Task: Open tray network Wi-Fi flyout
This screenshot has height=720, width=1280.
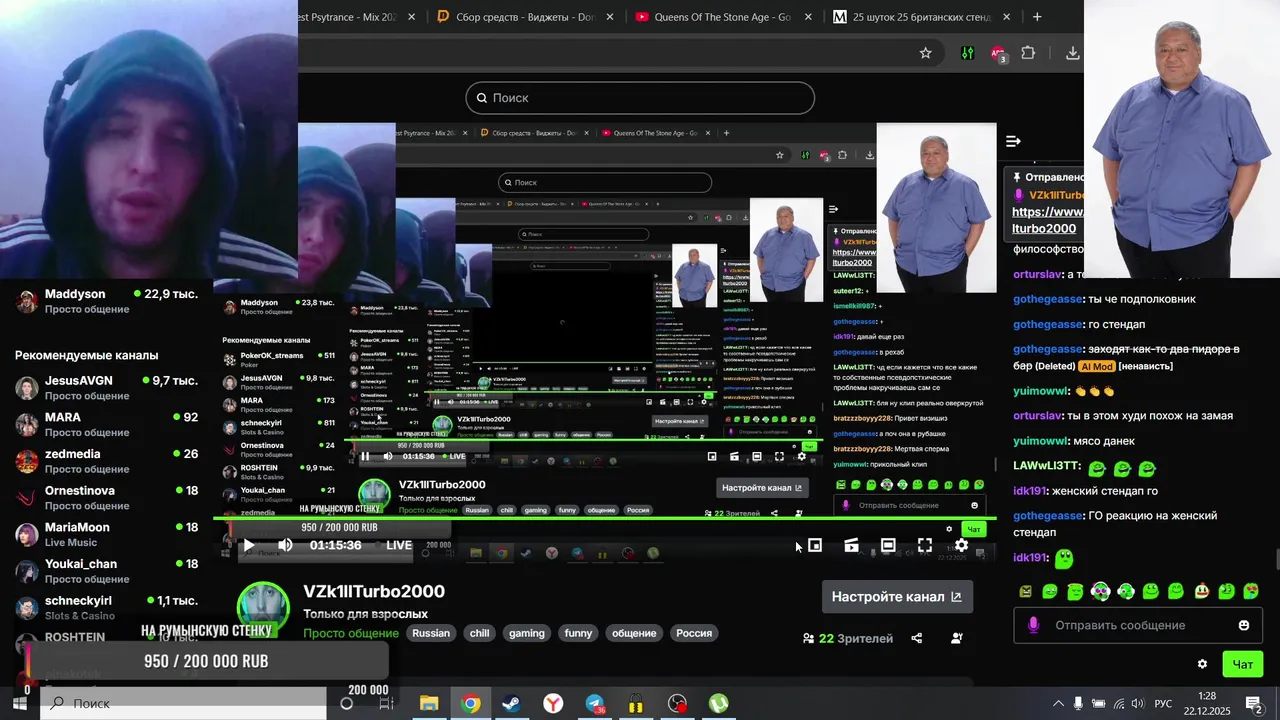Action: [1118, 703]
